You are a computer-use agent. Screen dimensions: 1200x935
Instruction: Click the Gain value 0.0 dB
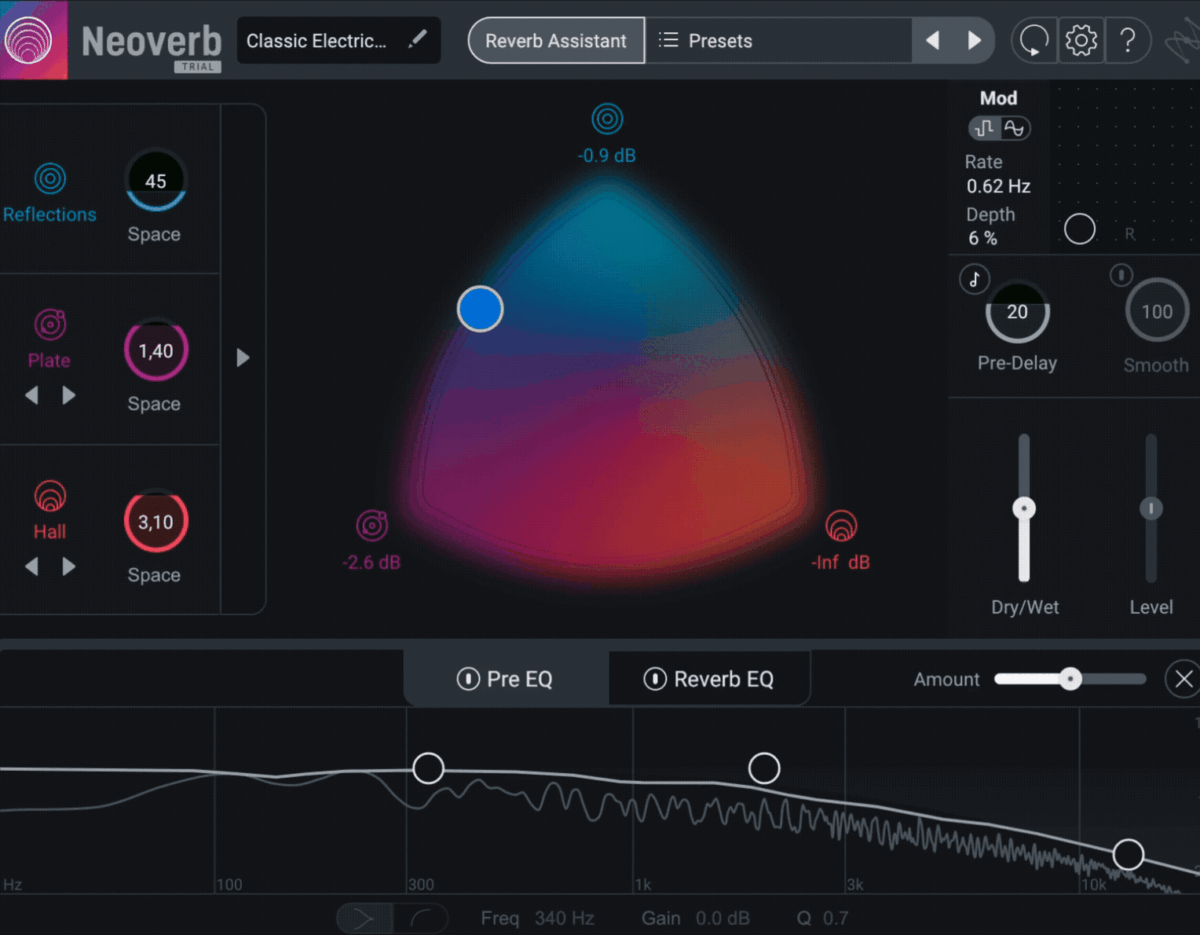[x=722, y=918]
